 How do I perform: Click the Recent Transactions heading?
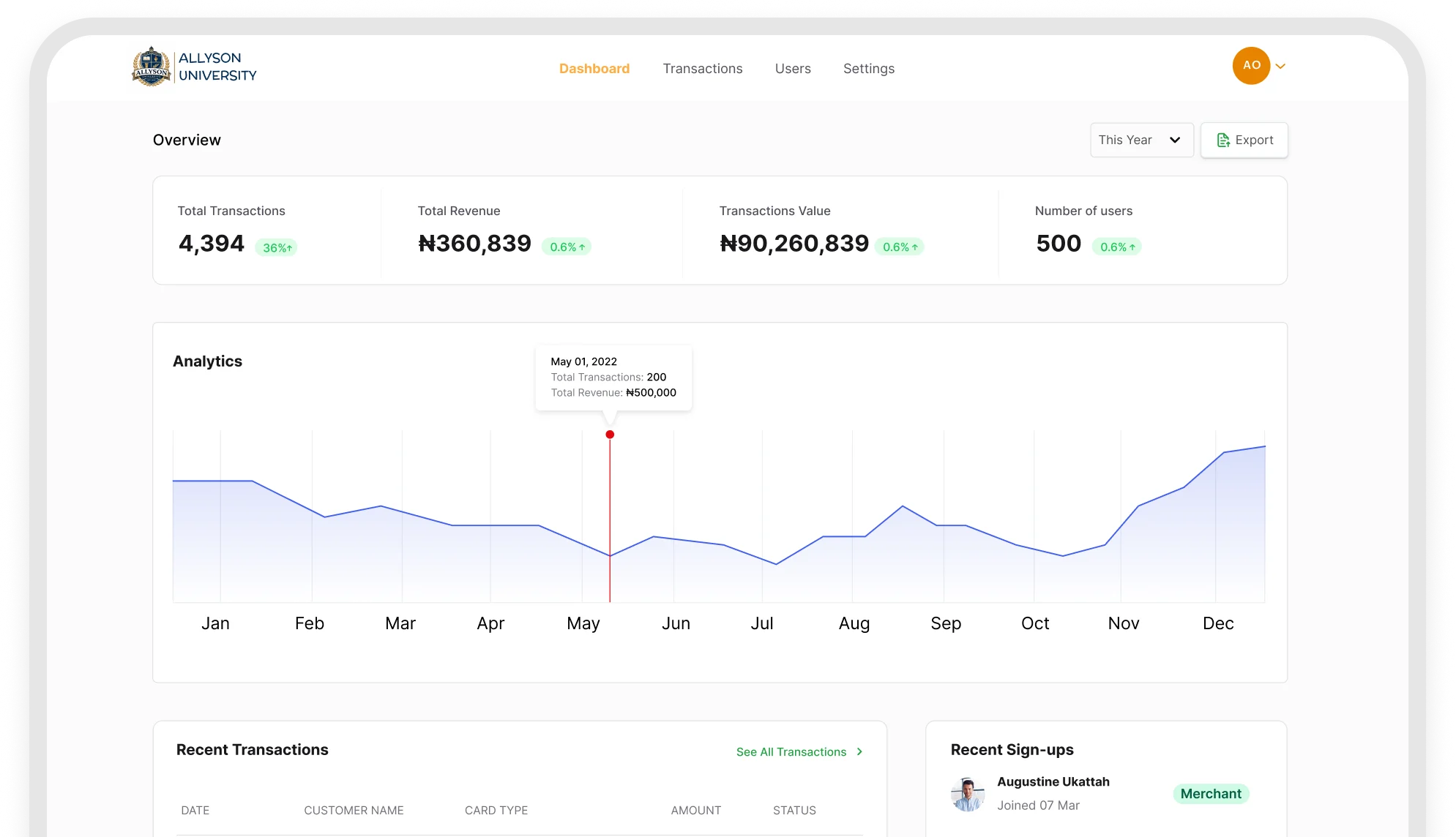coord(252,749)
